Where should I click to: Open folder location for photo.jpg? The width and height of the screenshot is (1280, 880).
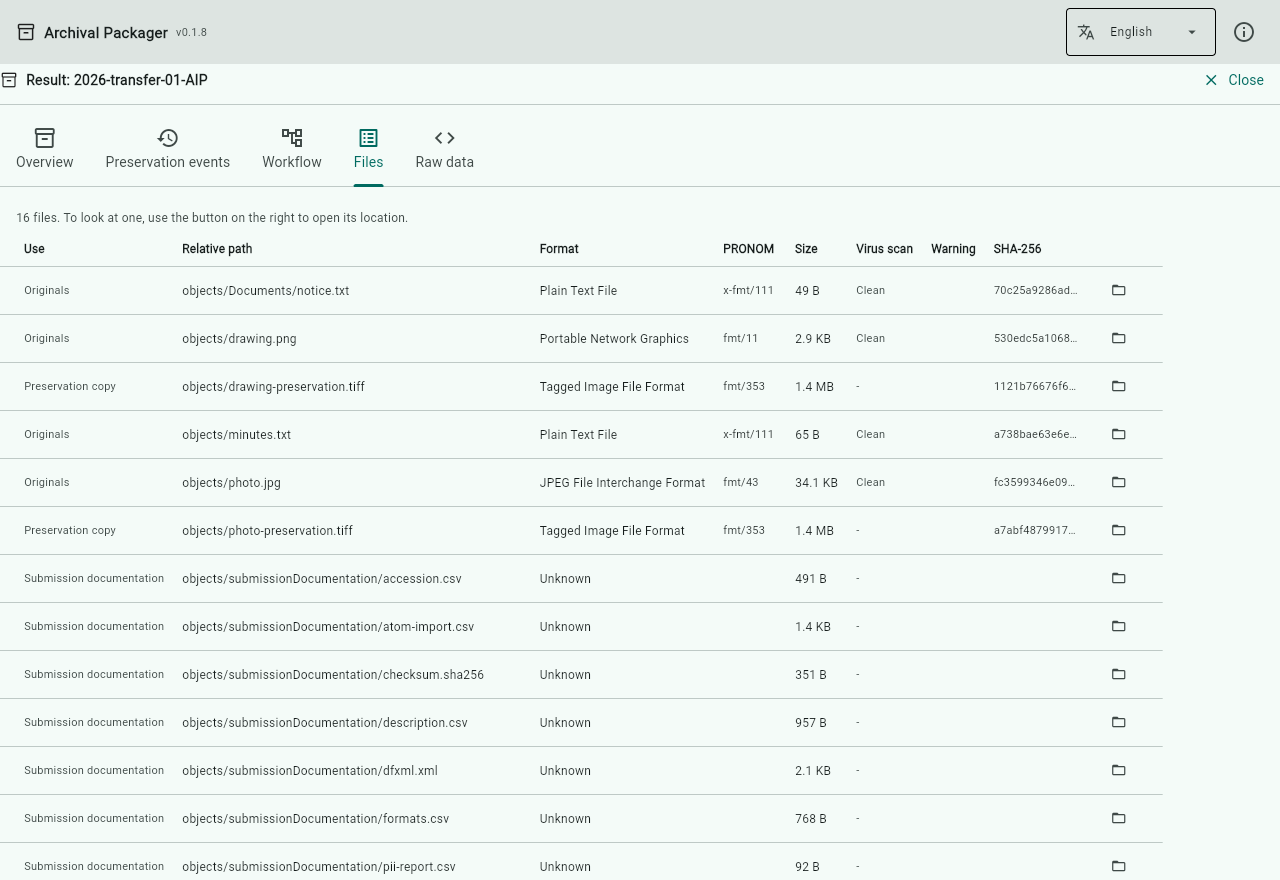pos(1119,482)
